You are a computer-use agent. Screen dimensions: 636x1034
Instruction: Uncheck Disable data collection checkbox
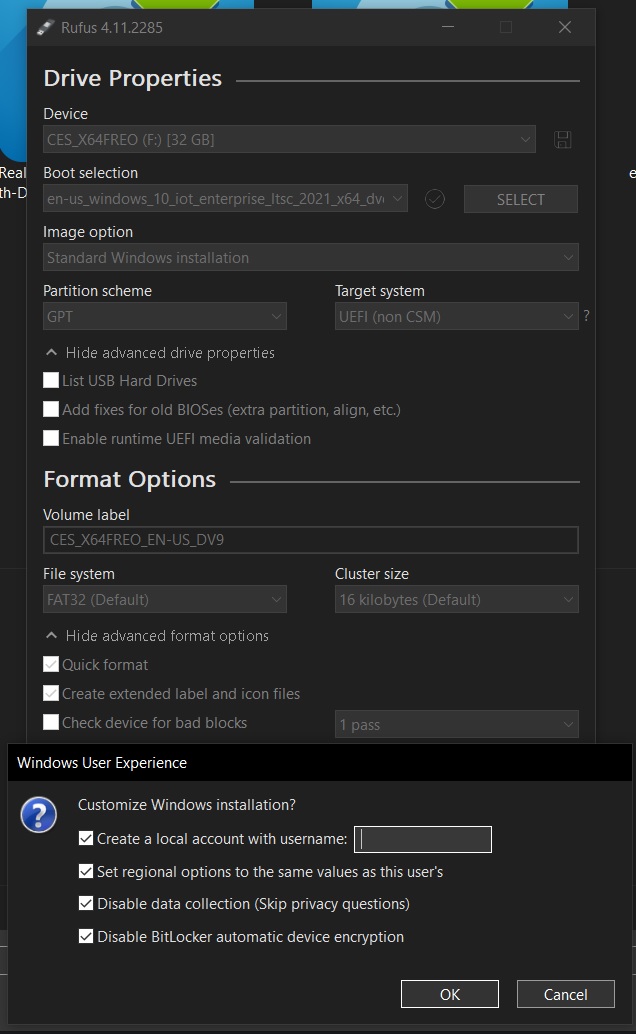tap(86, 903)
